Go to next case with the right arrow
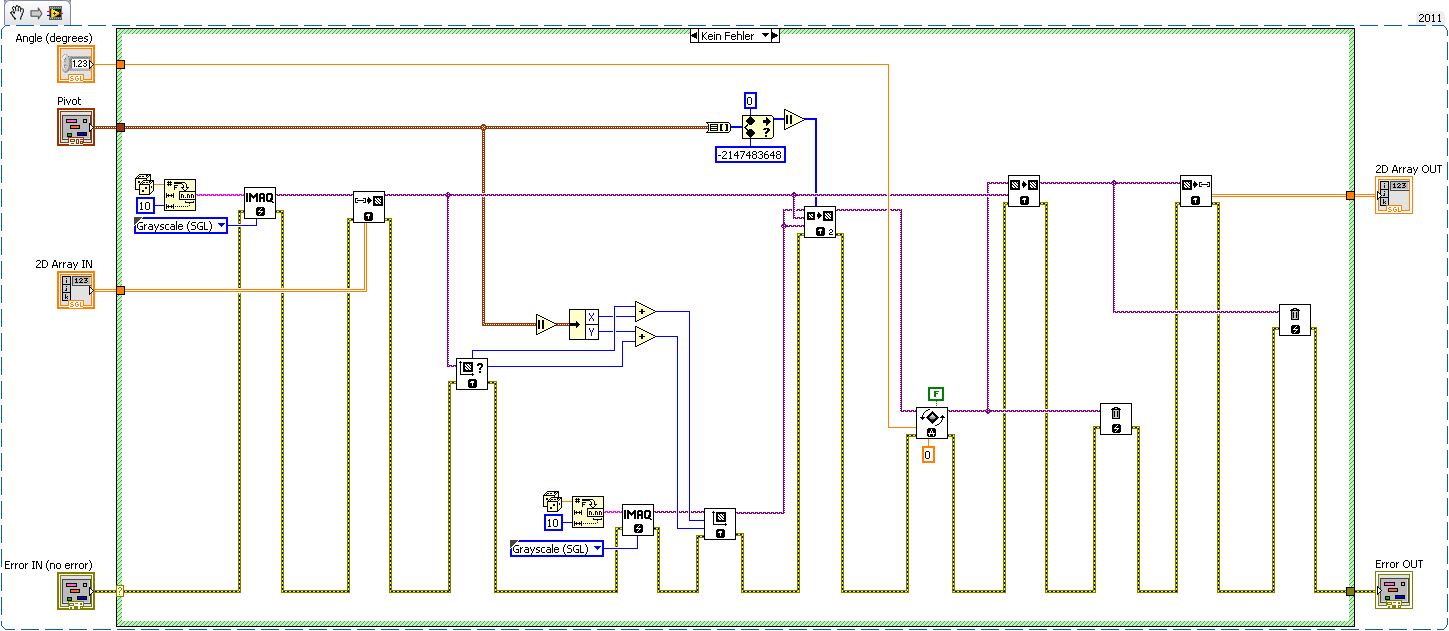This screenshot has height=631, width=1449. 775,35
